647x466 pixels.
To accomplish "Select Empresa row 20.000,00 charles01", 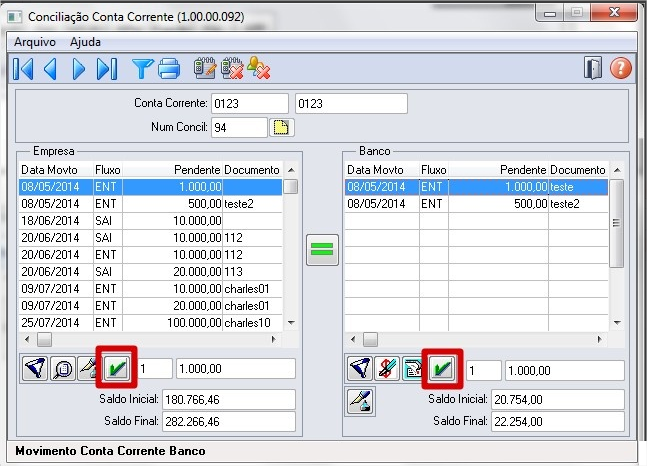I will click(151, 305).
